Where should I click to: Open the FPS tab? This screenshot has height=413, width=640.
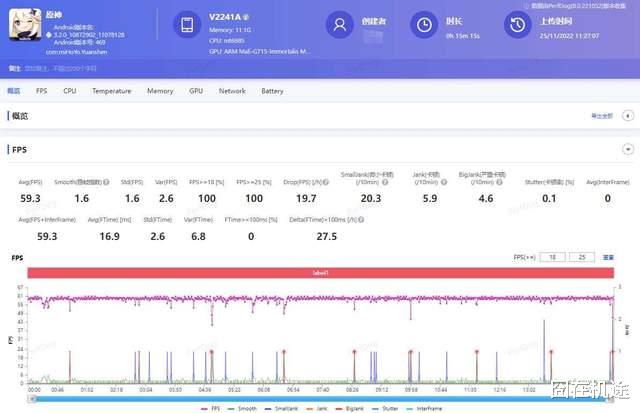point(42,91)
